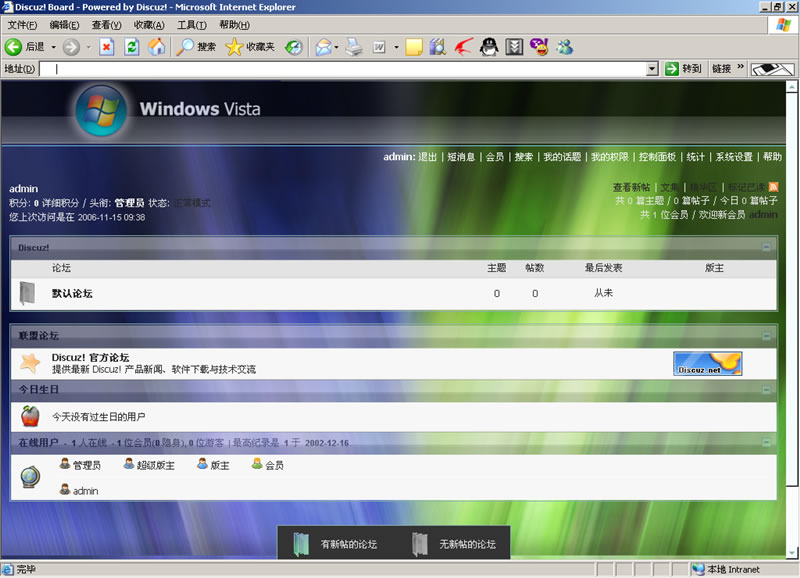Screen dimensions: 800x578
Task: Open the 编辑(E) menu
Action: [x=64, y=25]
